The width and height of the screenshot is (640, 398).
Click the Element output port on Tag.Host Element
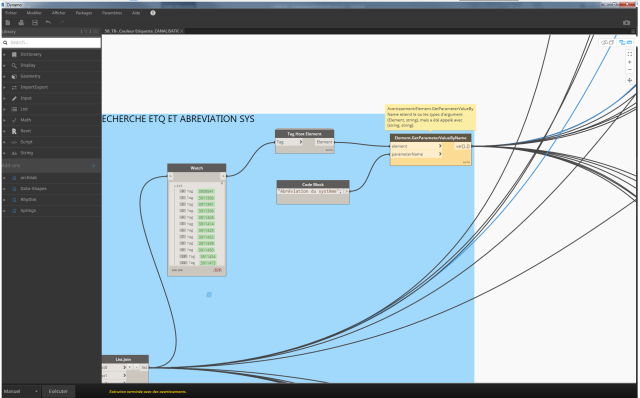(324, 142)
